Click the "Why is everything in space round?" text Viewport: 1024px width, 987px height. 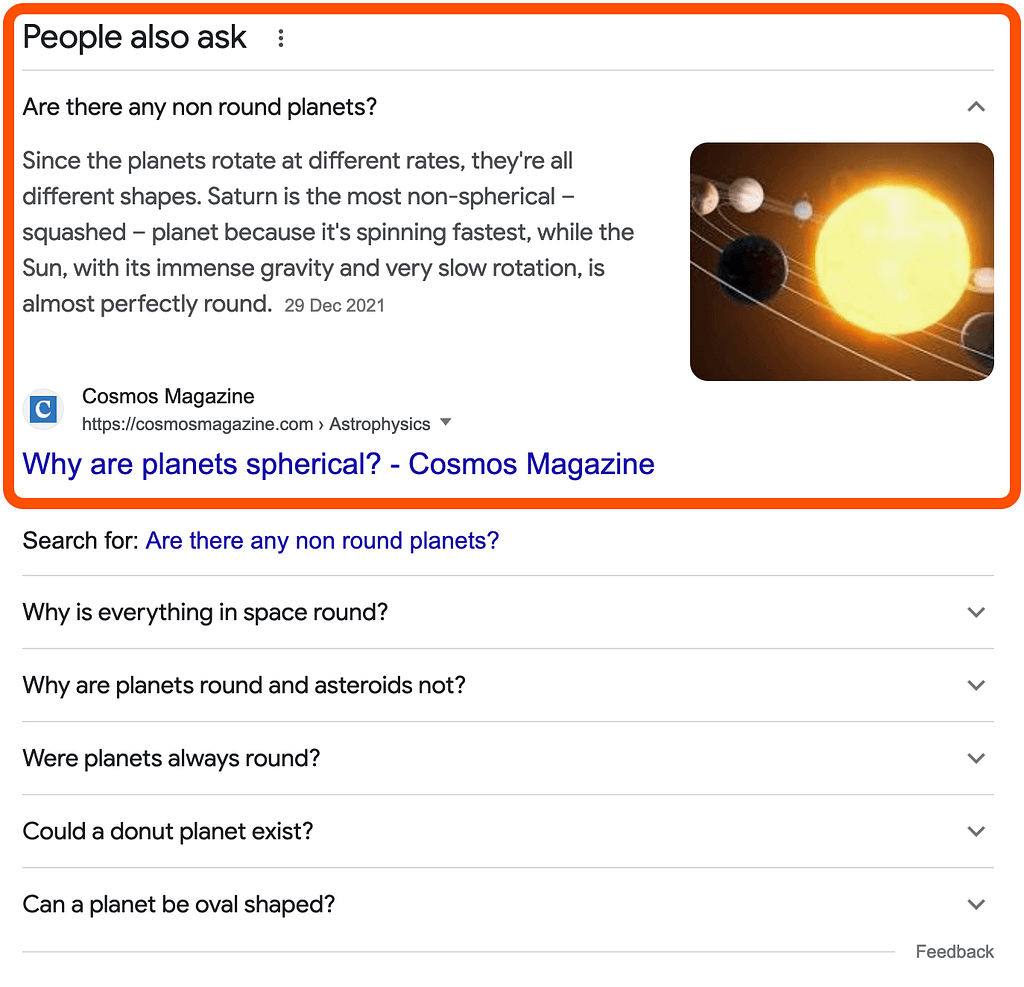tap(205, 612)
